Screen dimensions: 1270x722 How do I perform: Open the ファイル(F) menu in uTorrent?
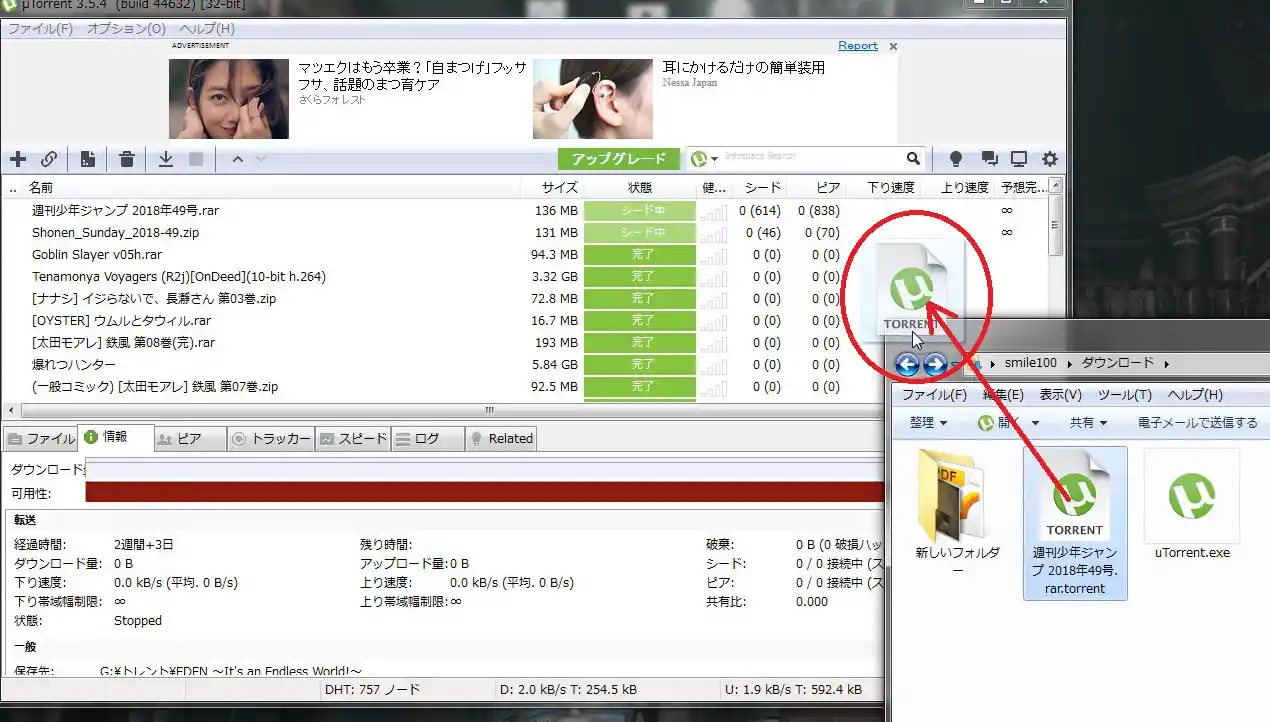40,29
